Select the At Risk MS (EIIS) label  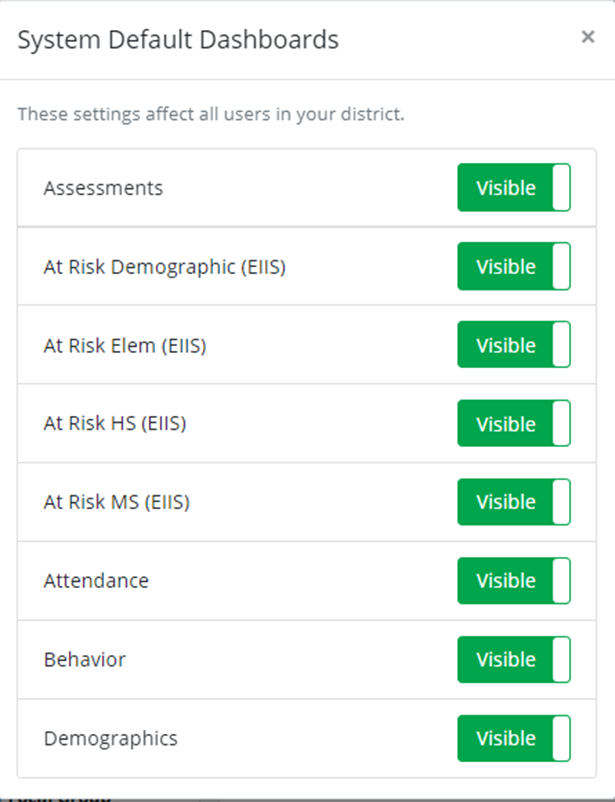(116, 502)
